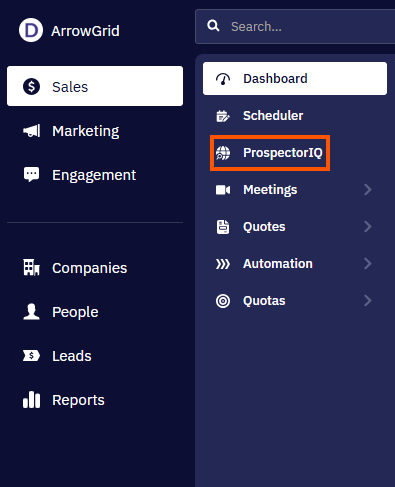The image size is (395, 487).
Task: Expand the Meetings chevron
Action: (x=368, y=190)
